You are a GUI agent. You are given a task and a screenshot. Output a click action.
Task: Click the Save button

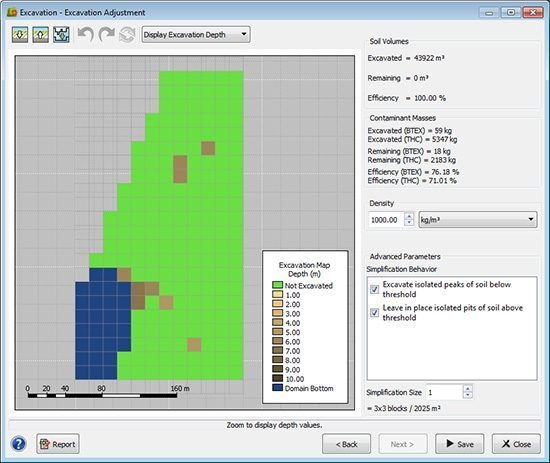click(460, 444)
